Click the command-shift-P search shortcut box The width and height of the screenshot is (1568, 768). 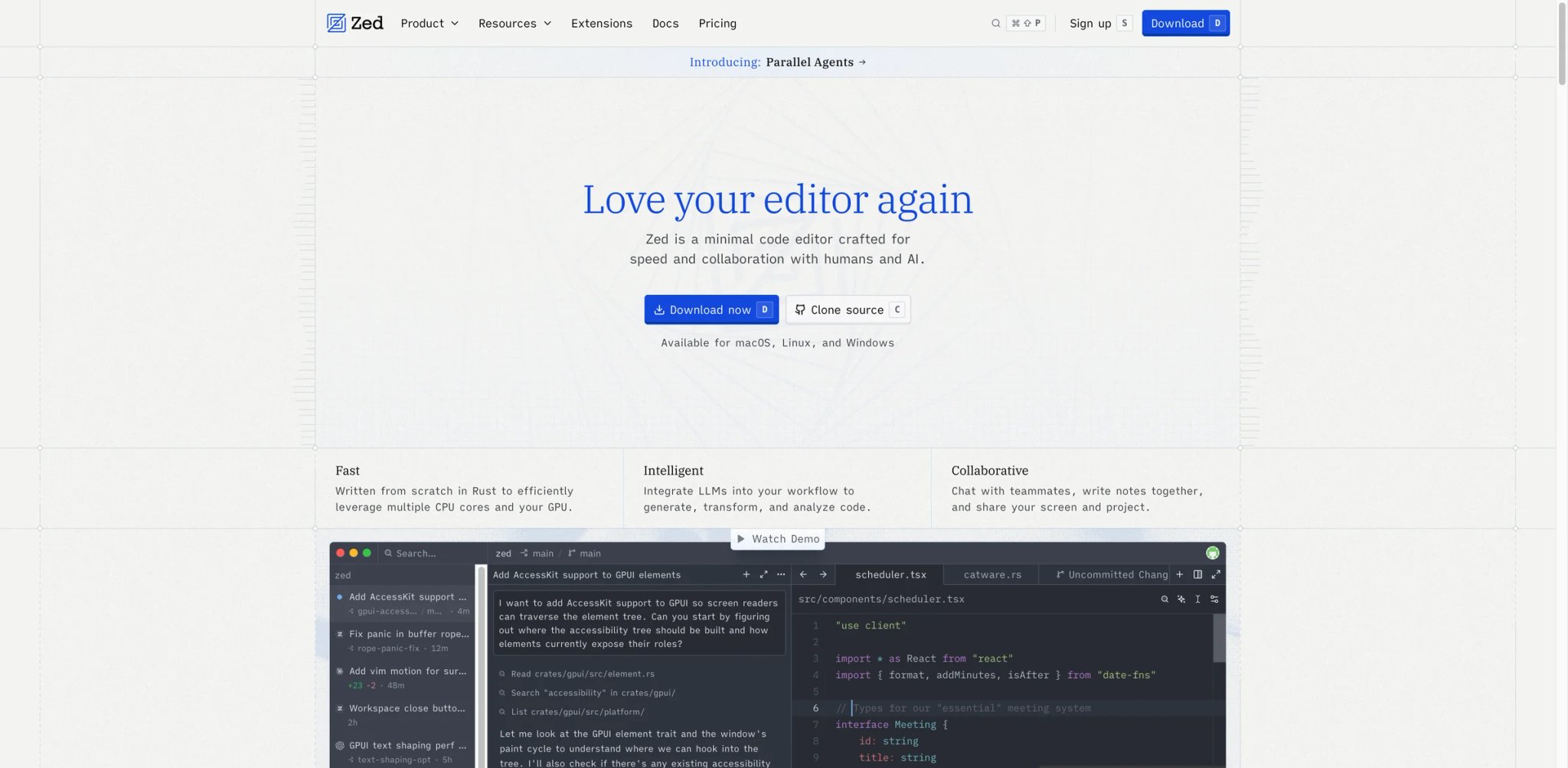(1026, 23)
